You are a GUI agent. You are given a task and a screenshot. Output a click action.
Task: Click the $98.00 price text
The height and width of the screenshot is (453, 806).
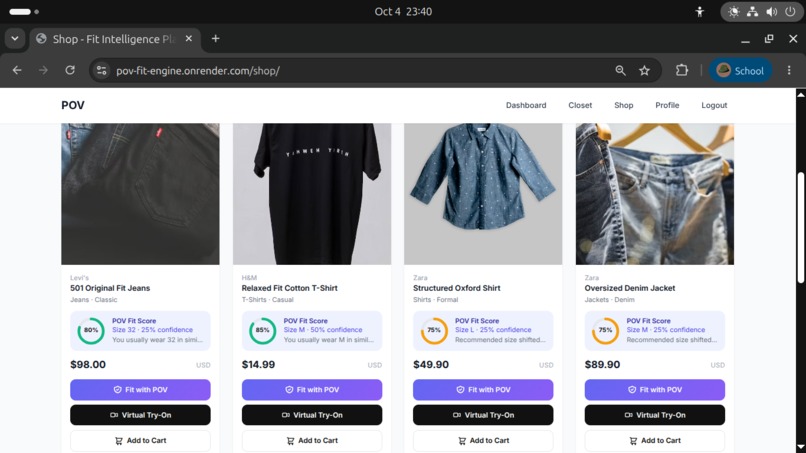[x=88, y=365]
